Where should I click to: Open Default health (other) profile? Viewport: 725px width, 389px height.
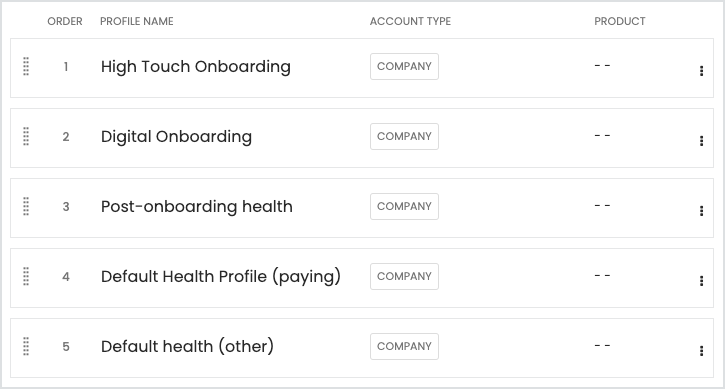187,346
